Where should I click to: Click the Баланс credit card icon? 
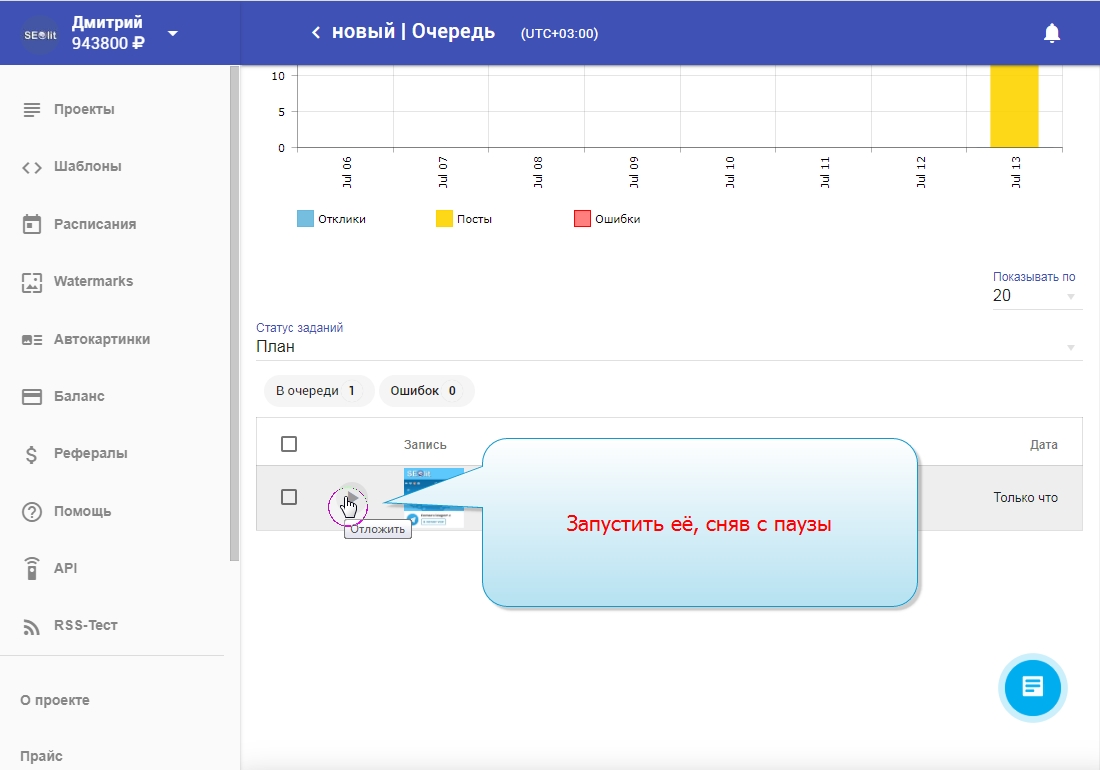[x=32, y=397]
